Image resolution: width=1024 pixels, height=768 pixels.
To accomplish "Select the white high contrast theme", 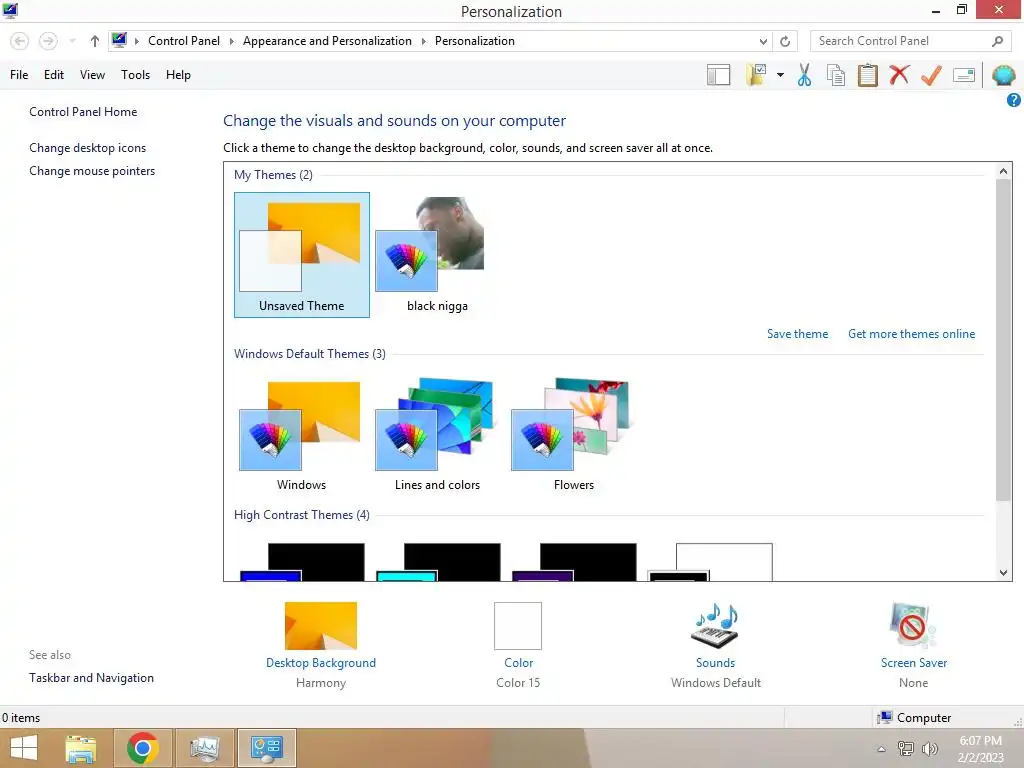I will tap(710, 562).
